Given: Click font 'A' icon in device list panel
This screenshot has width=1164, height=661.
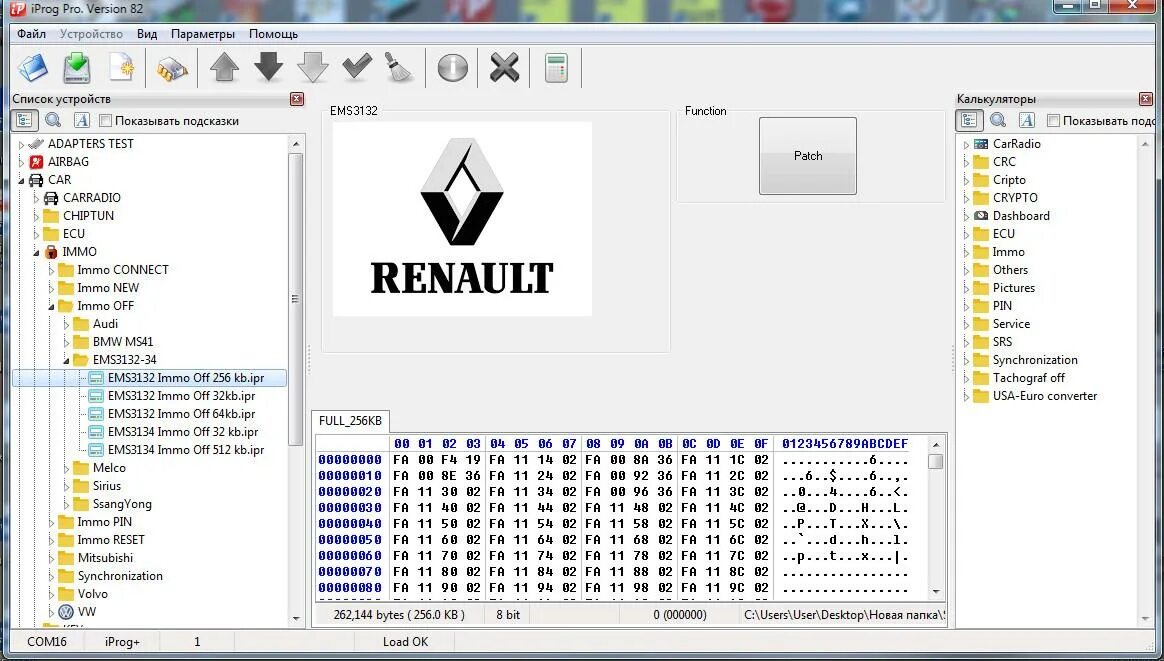Looking at the screenshot, I should [x=82, y=120].
